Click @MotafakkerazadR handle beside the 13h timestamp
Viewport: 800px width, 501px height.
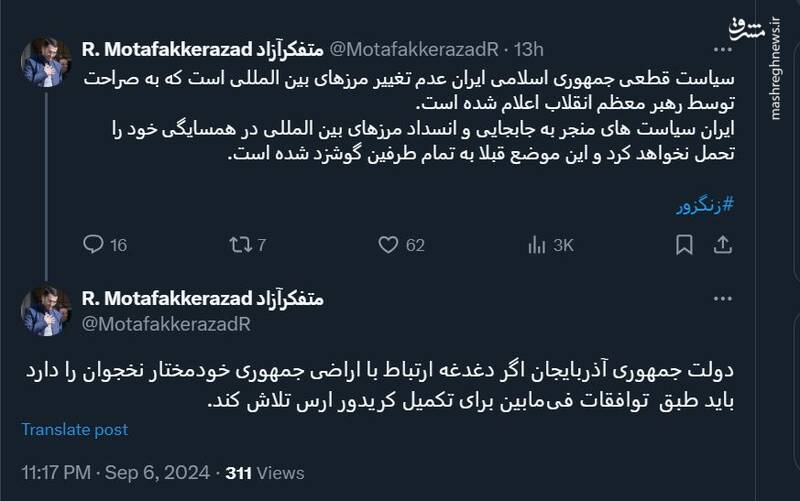coord(413,48)
